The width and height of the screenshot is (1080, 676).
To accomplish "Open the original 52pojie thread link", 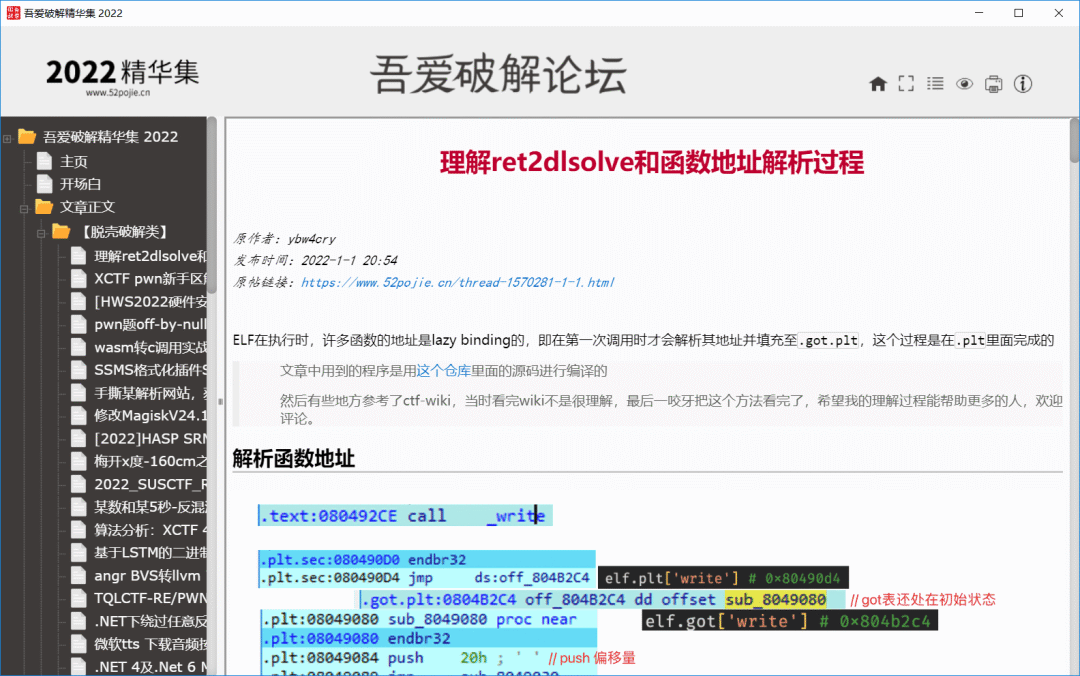I will point(457,283).
